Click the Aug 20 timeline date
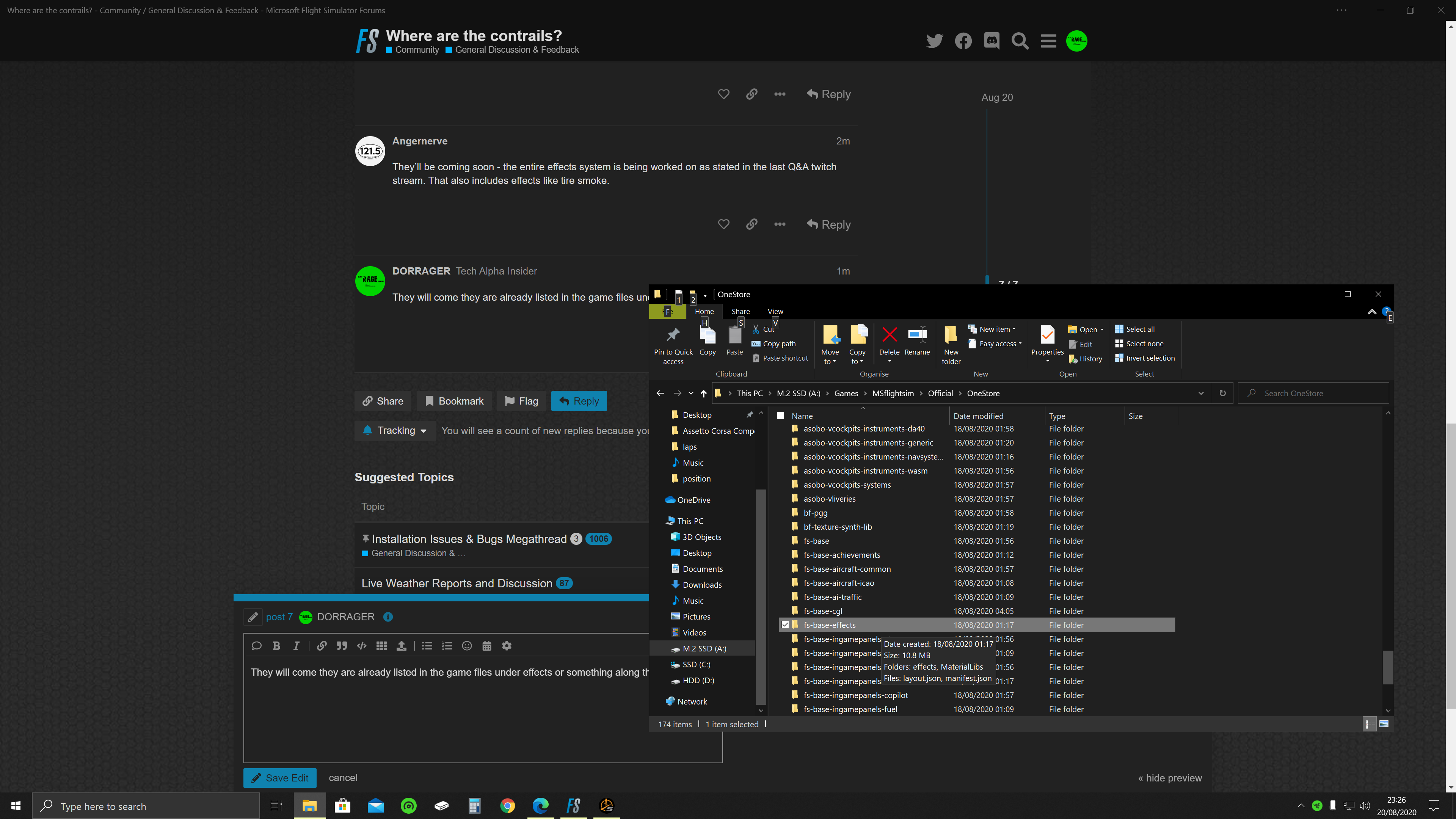 997,97
